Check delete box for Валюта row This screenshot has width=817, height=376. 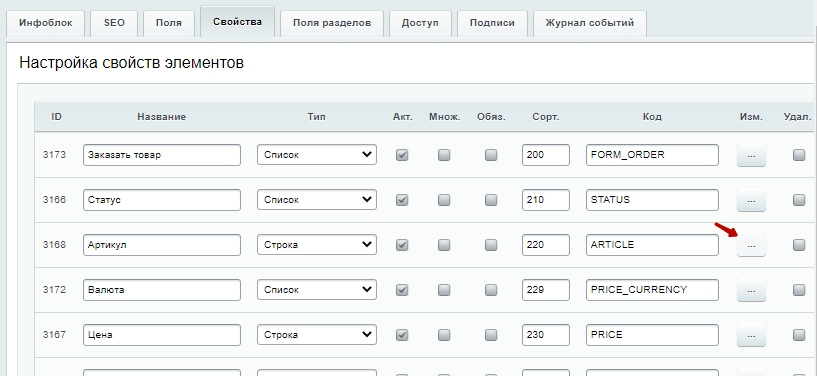[x=799, y=290]
